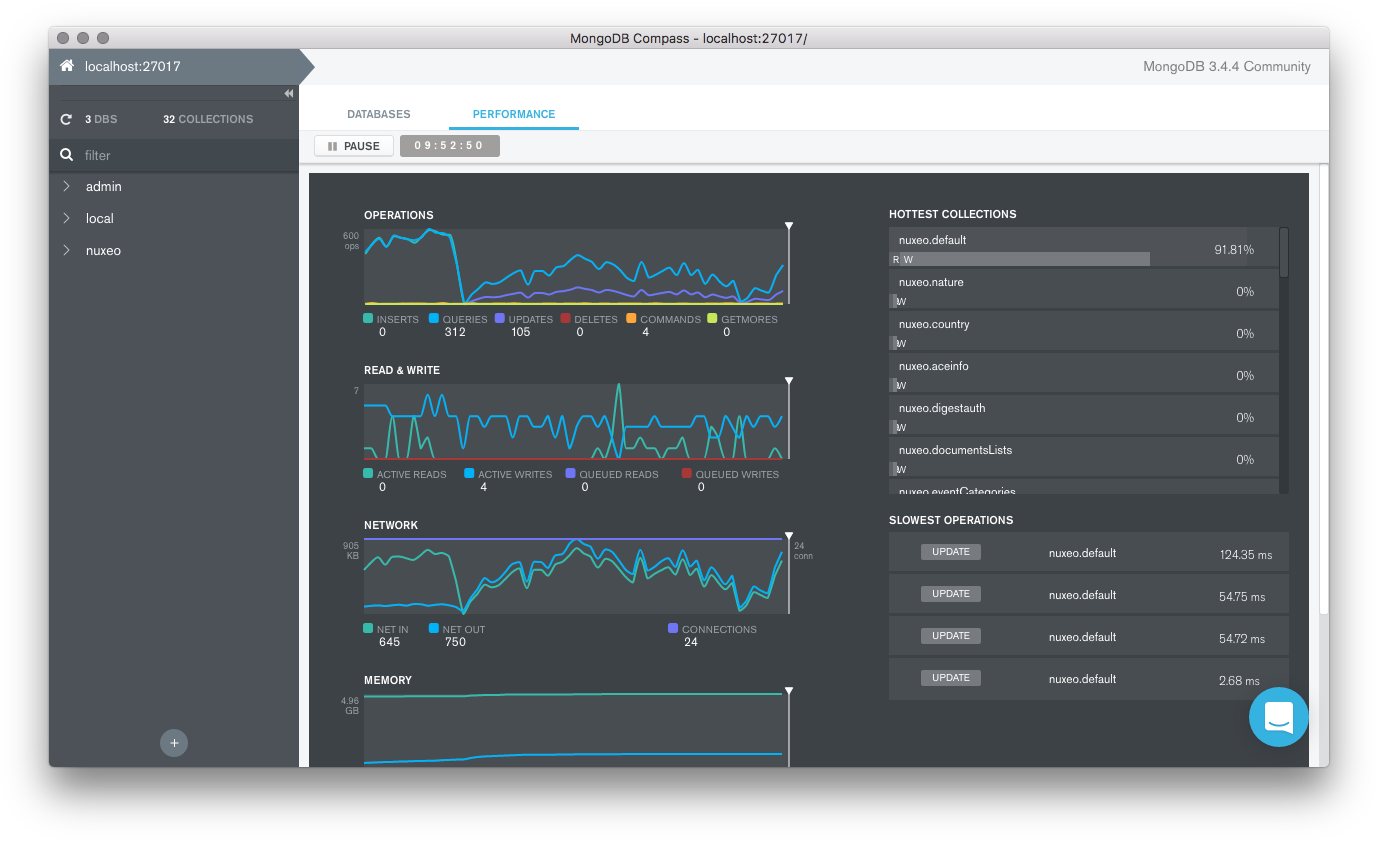Select nuxeo.nature in Hottest Collections

click(1083, 289)
